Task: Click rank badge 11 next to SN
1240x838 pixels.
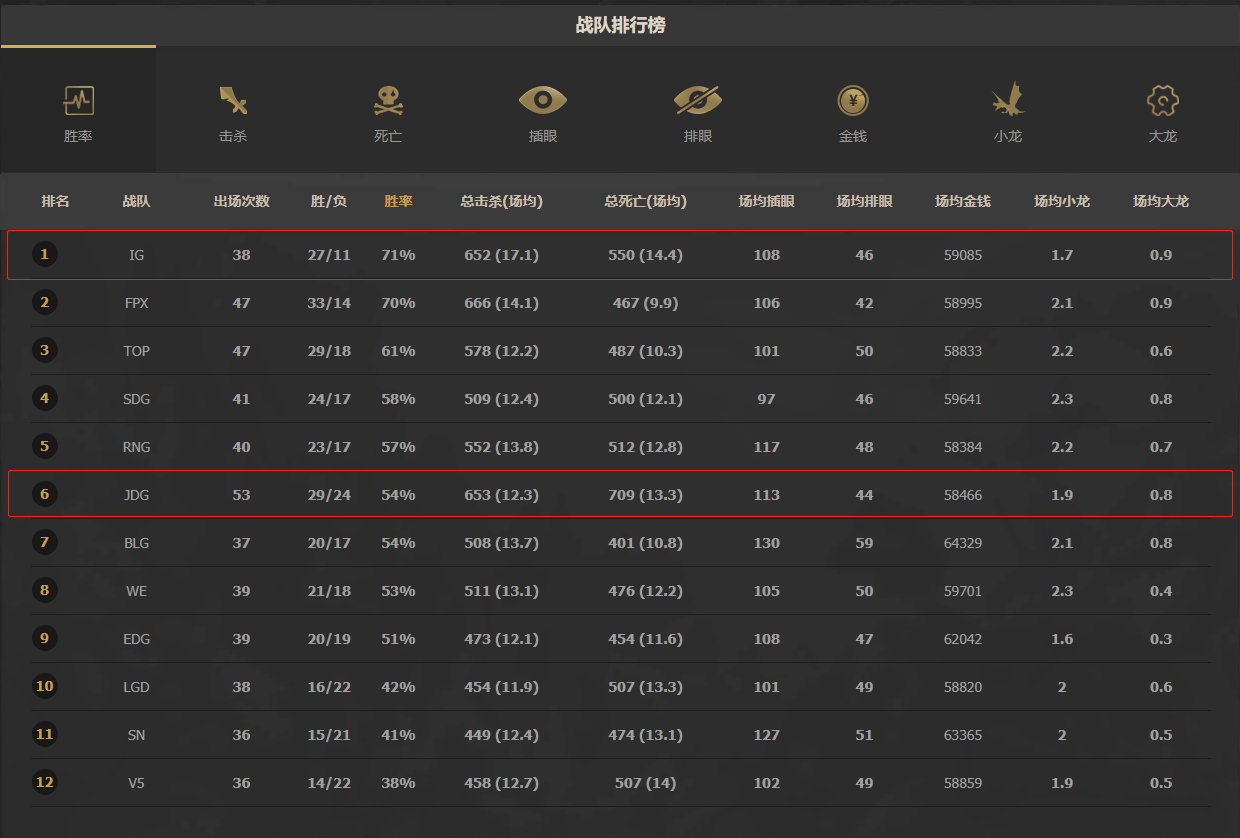Action: [x=44, y=734]
